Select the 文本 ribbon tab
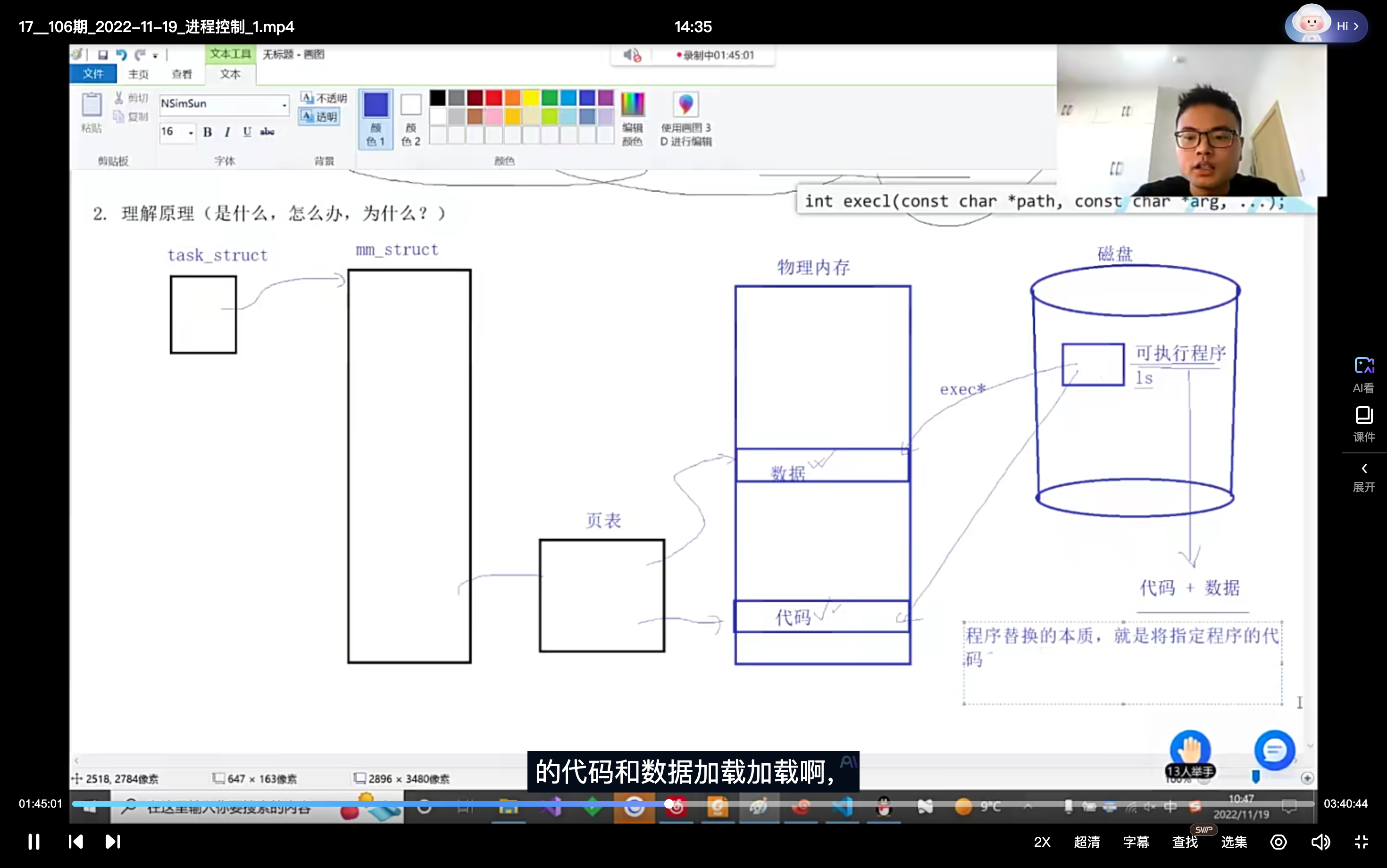The width and height of the screenshot is (1387, 868). click(230, 74)
